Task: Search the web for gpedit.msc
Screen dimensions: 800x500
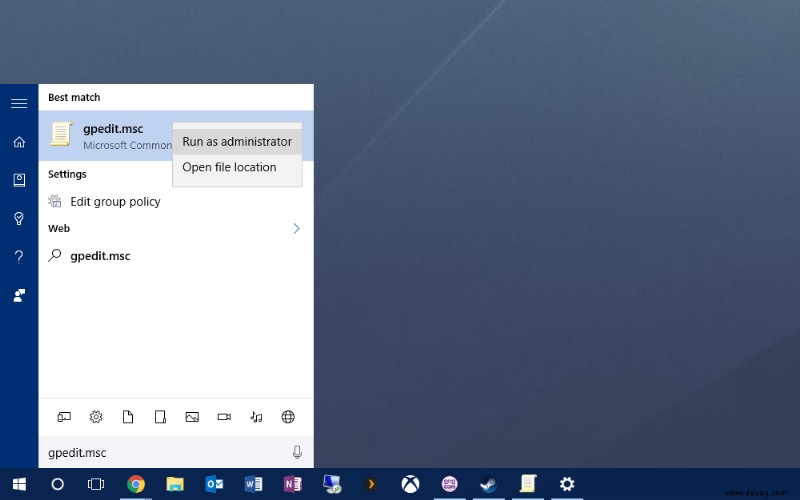Action: click(176, 256)
